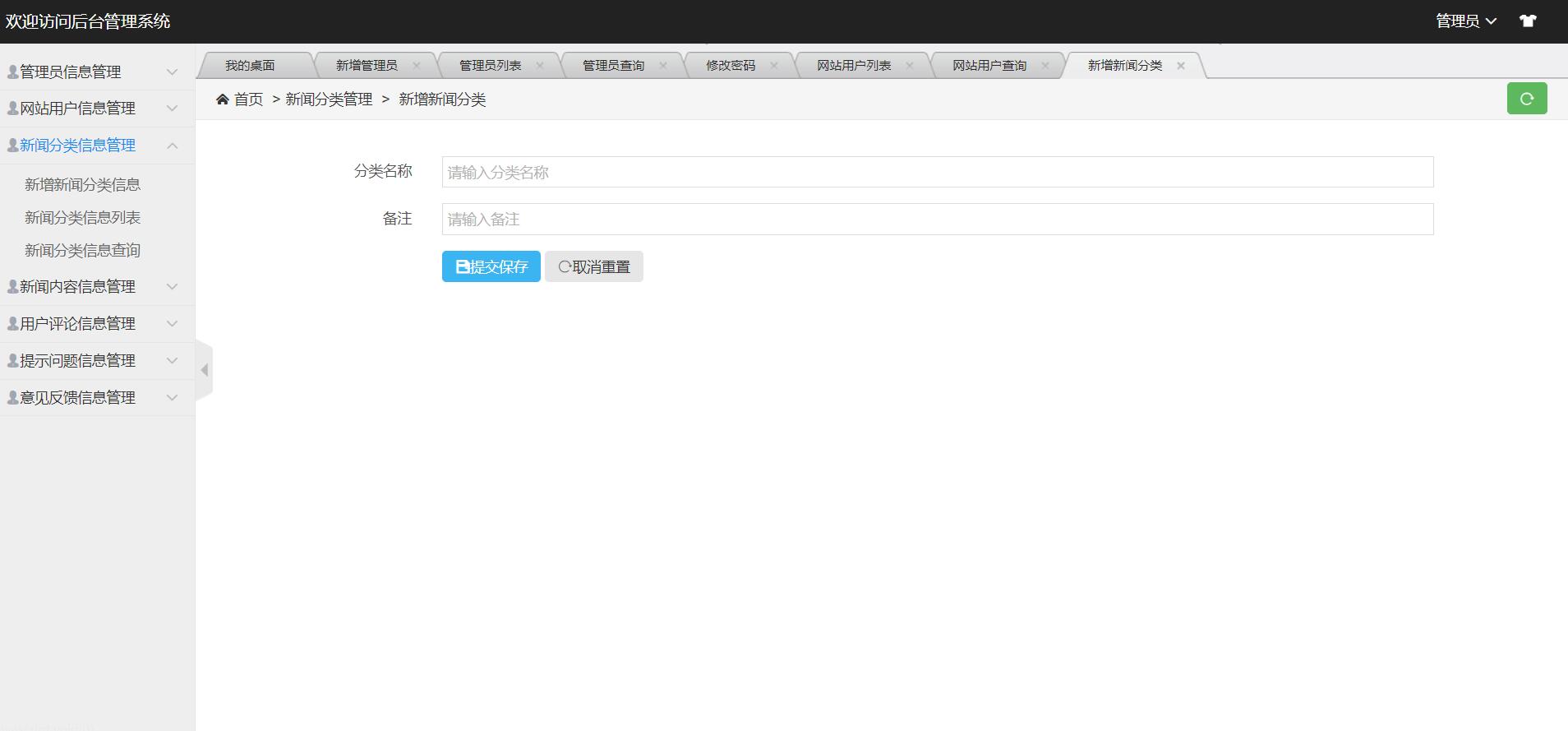Open 新闻分类信息查询 submenu link
The width and height of the screenshot is (1568, 731).
(82, 251)
